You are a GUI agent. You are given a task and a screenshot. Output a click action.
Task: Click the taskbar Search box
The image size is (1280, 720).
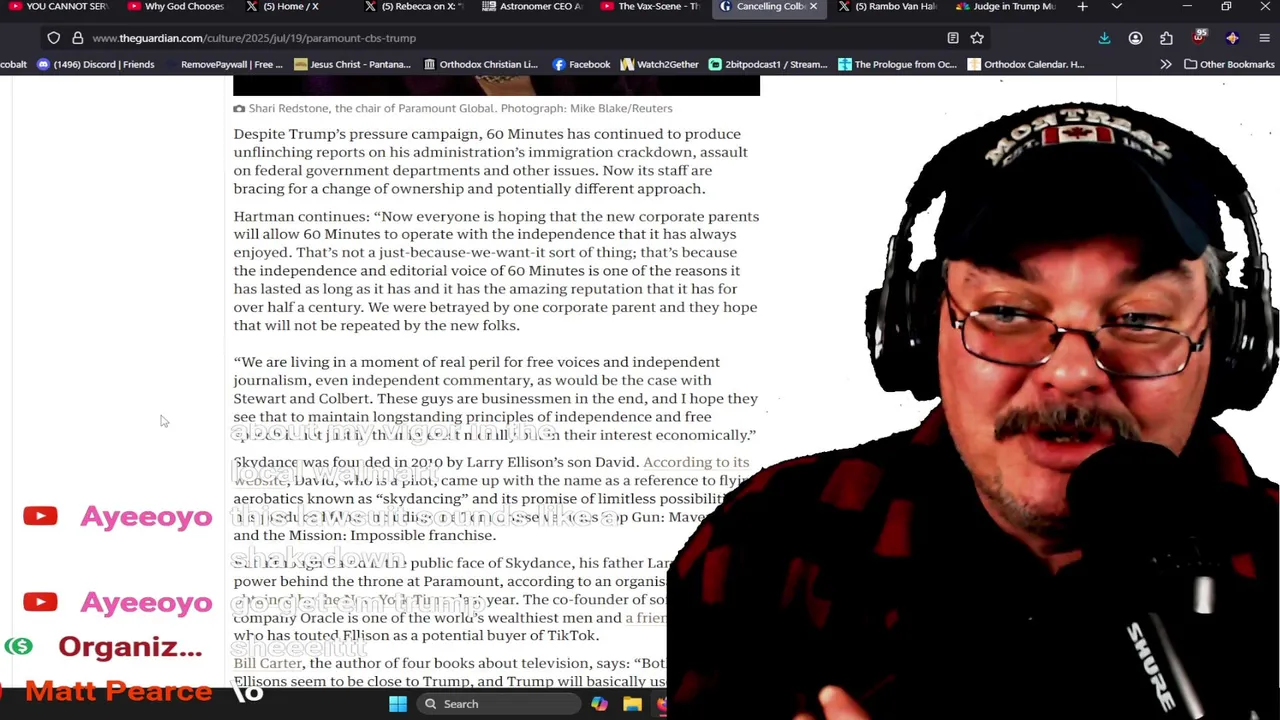[x=496, y=704]
